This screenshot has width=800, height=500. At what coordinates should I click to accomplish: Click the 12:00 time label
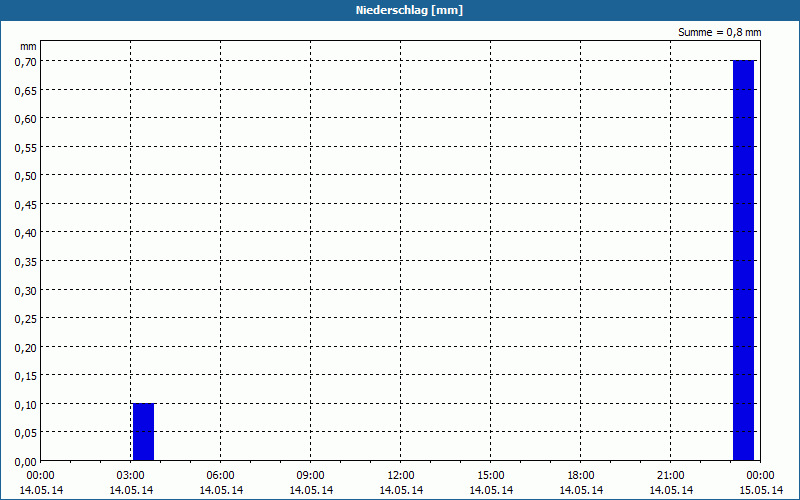(x=401, y=476)
